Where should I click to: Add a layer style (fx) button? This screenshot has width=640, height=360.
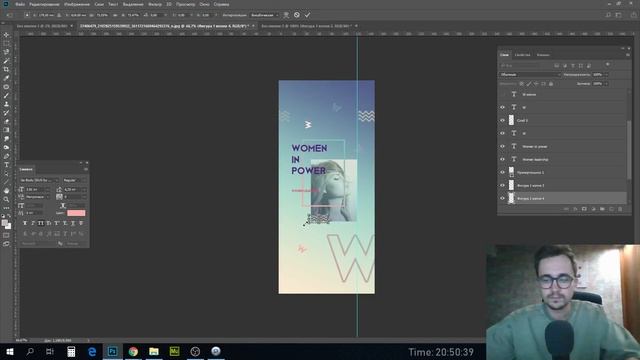pyautogui.click(x=575, y=209)
